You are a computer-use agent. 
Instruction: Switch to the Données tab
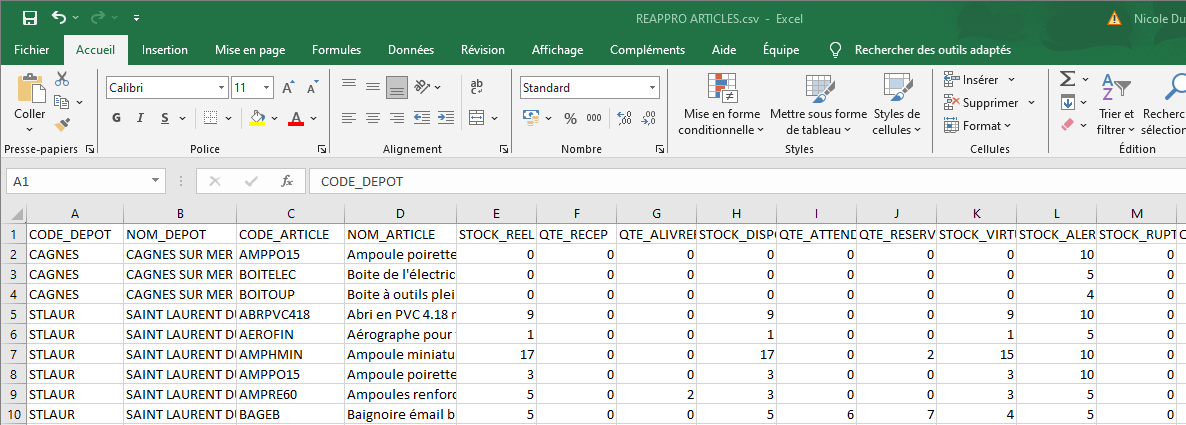411,50
